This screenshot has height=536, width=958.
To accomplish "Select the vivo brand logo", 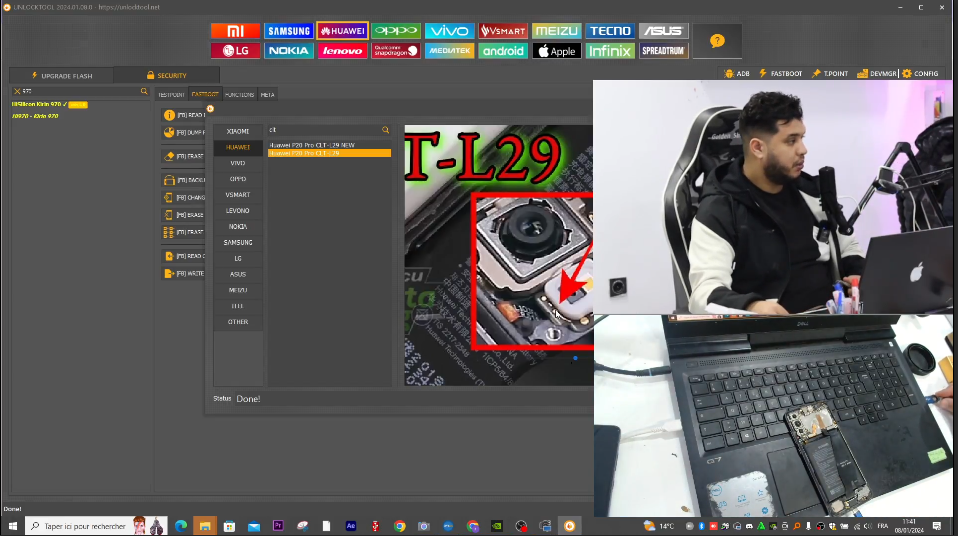I will point(449,31).
